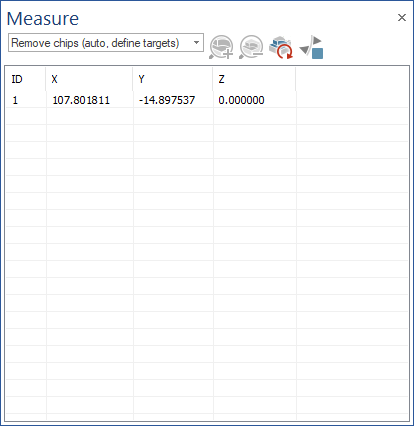Sort by the X column header
This screenshot has width=414, height=426.
pos(89,79)
